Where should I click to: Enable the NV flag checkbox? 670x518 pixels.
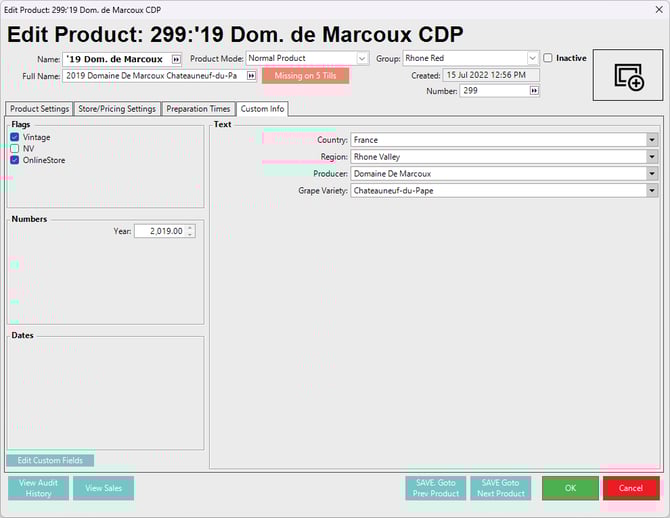pos(15,148)
